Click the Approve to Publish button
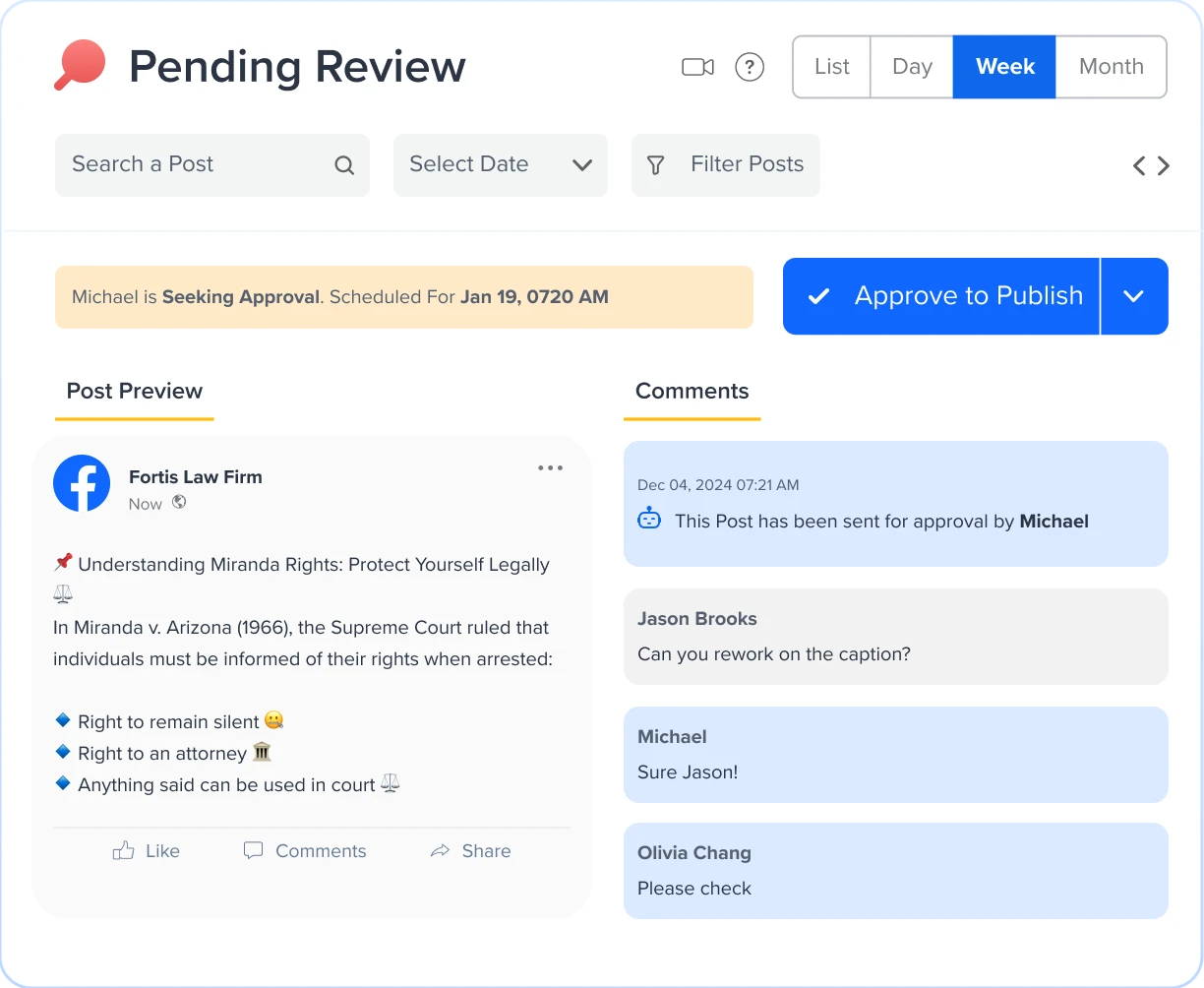1204x988 pixels. (x=941, y=296)
